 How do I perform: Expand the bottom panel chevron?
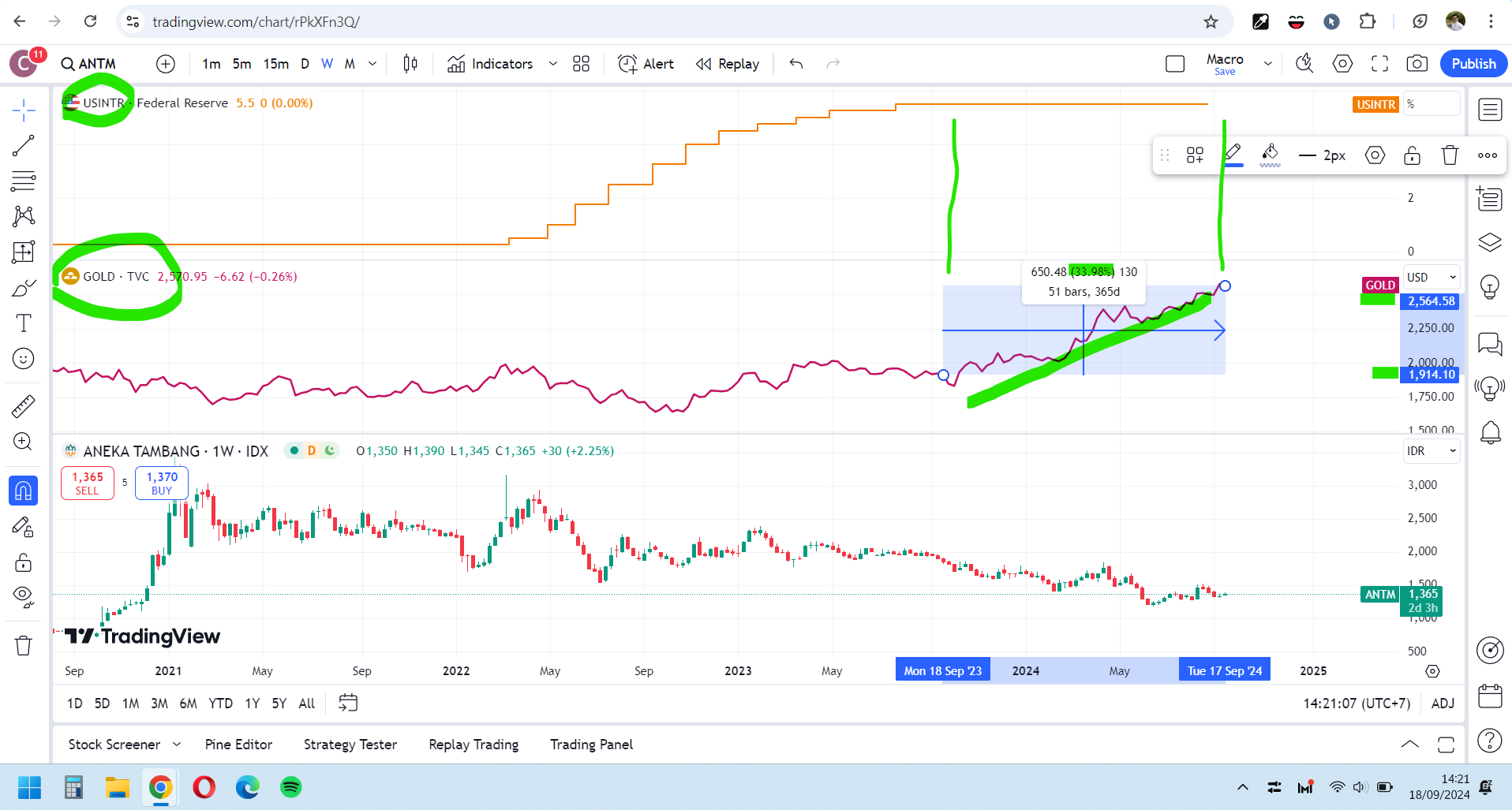coord(1409,745)
